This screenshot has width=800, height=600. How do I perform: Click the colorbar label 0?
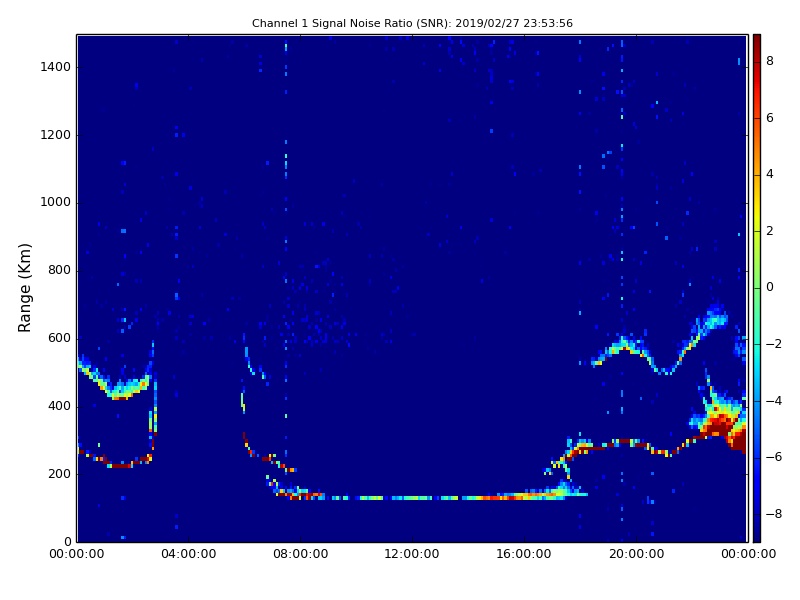point(770,287)
